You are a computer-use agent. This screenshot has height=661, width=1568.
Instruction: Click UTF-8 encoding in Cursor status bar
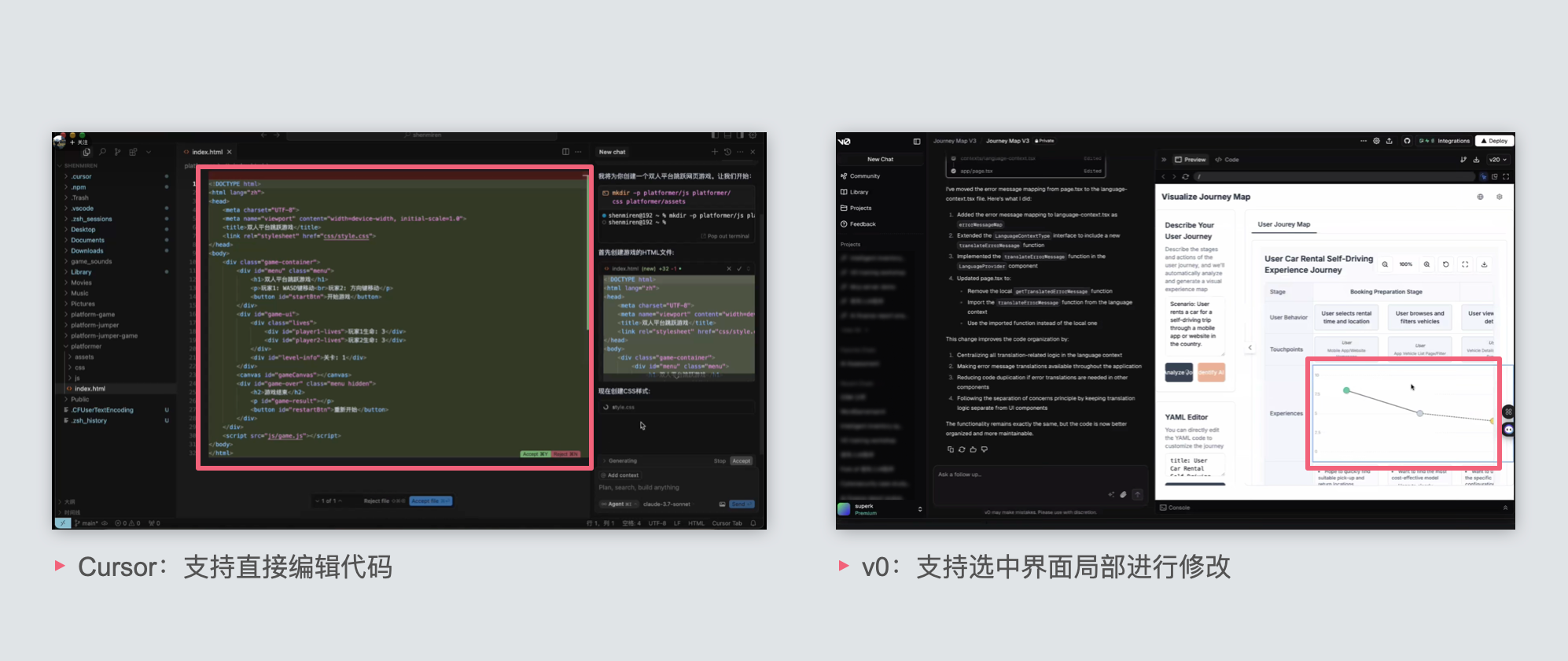point(657,523)
